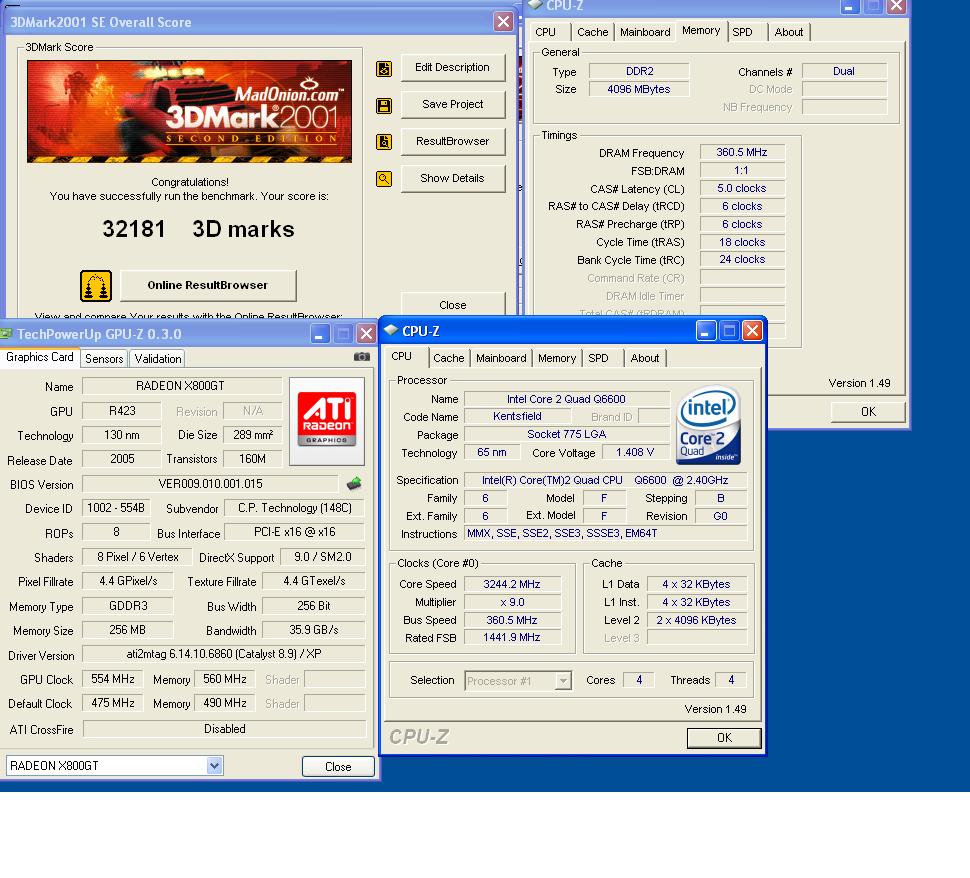Minimize the GPU-Z window
This screenshot has width=970, height=878.
click(x=319, y=334)
